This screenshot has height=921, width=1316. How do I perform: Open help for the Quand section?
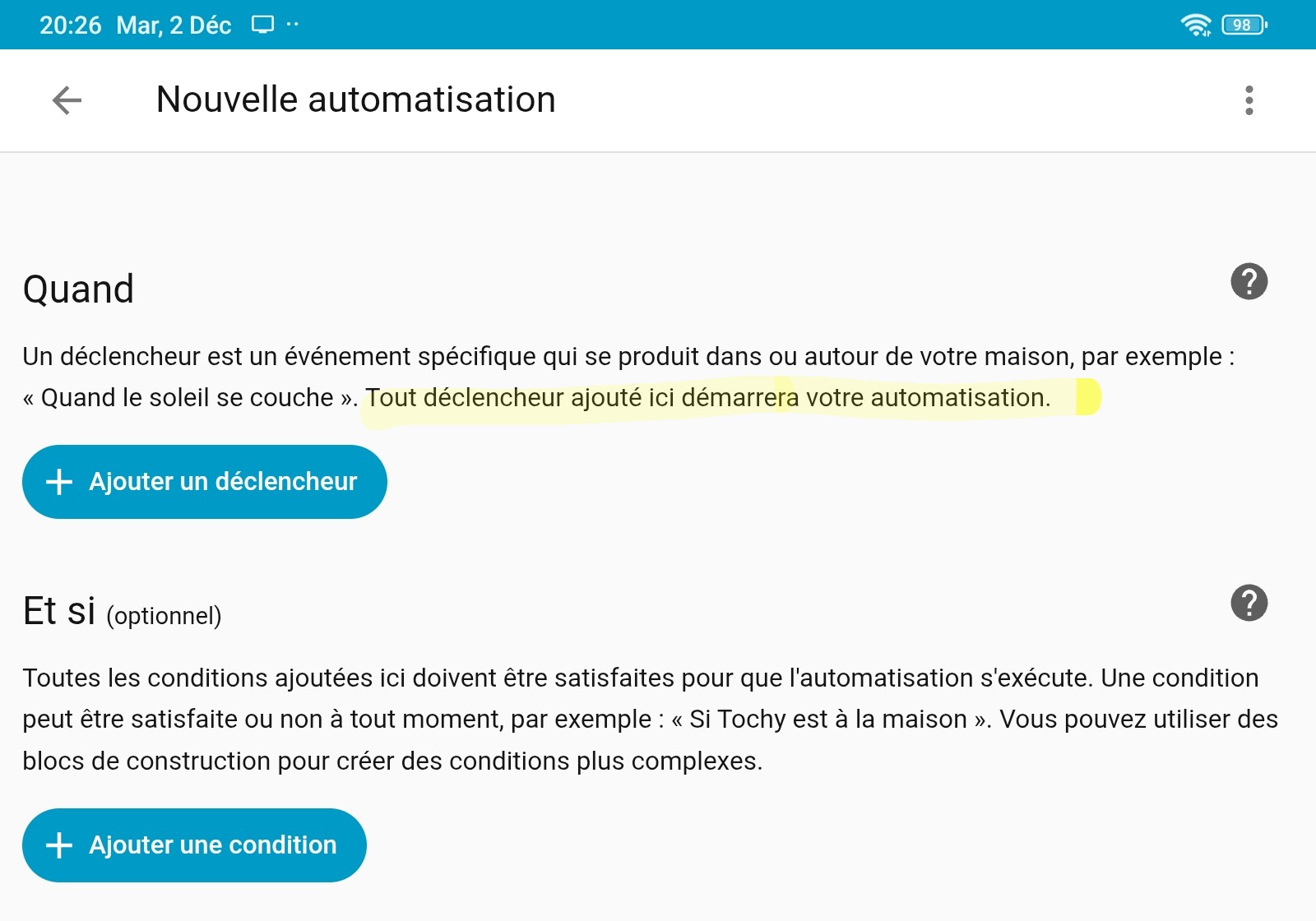click(x=1249, y=282)
